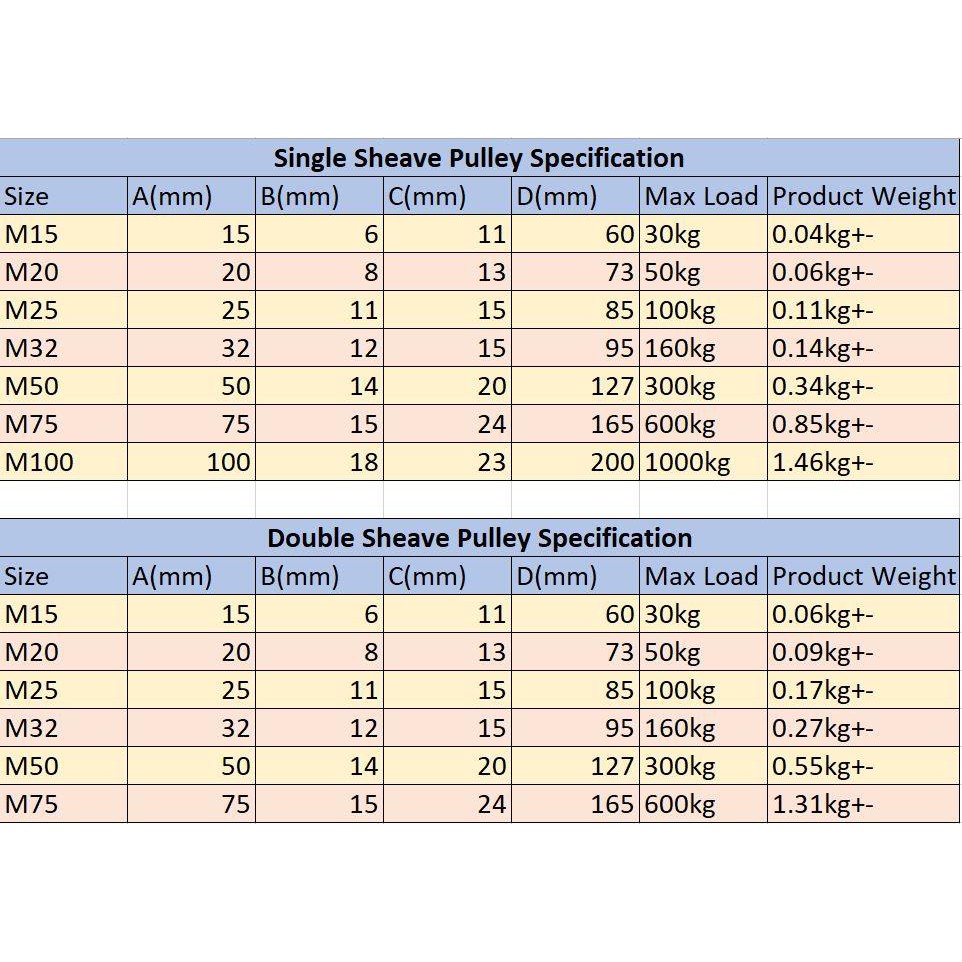Select Size header in Double Sheave table
Screen dimensions: 962x962
pos(64,576)
